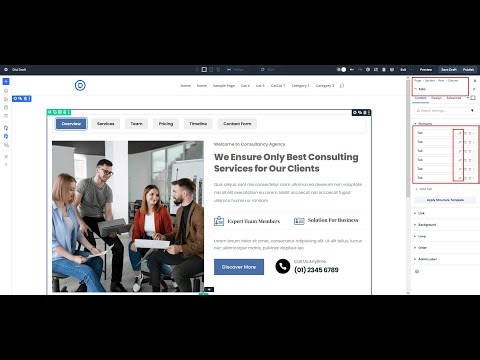Viewport: 480px width, 360px height.
Task: Click the Exit button
Action: coord(403,69)
